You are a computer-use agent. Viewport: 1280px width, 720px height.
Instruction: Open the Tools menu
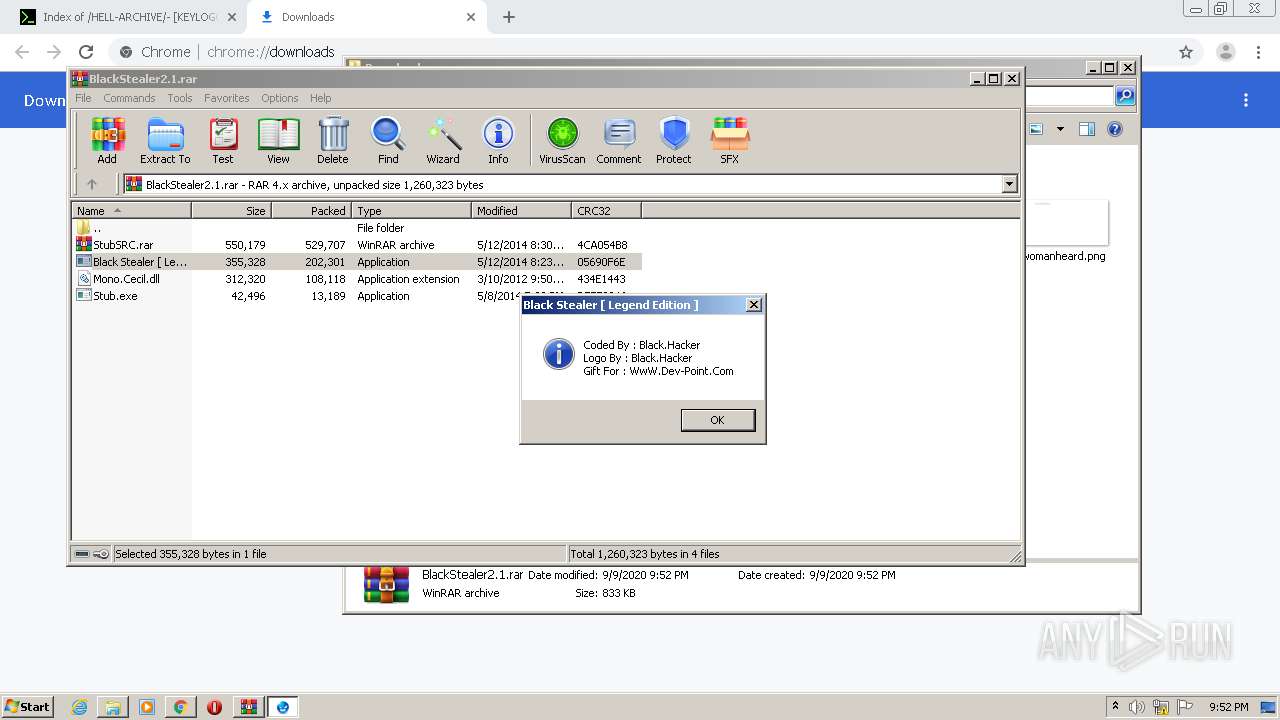point(180,98)
